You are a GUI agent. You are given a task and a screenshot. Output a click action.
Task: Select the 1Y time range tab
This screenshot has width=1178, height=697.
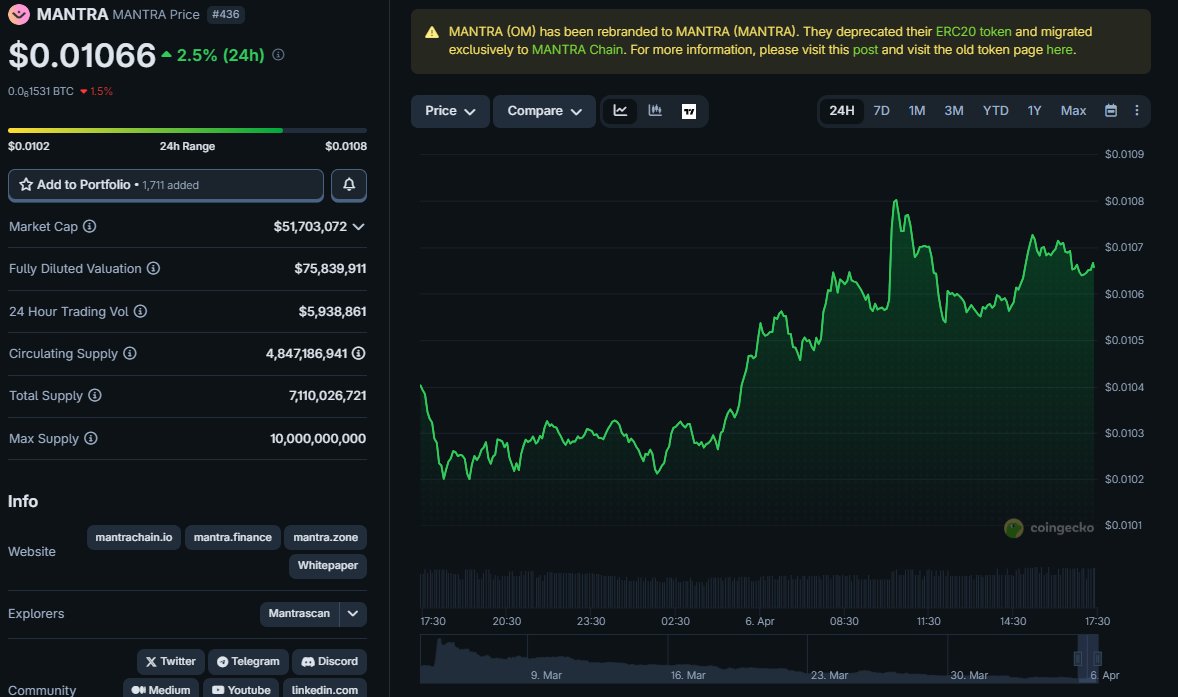pos(1034,111)
